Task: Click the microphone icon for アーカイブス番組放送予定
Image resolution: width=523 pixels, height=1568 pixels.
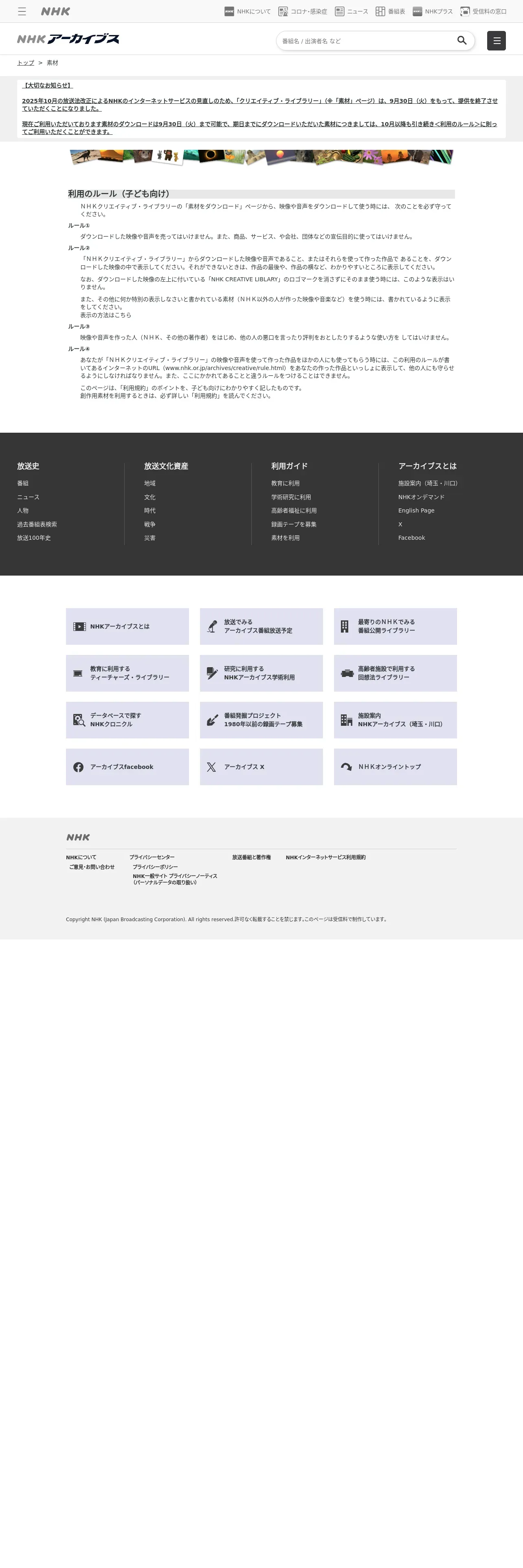Action: [213, 626]
